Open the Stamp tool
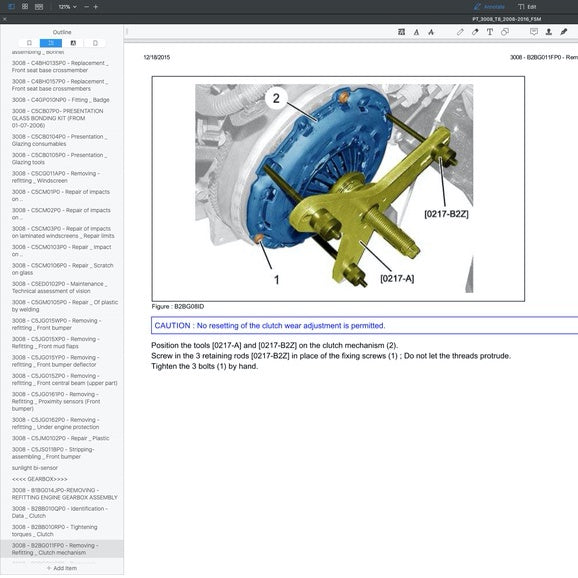The width and height of the screenshot is (578, 578). pyautogui.click(x=549, y=32)
